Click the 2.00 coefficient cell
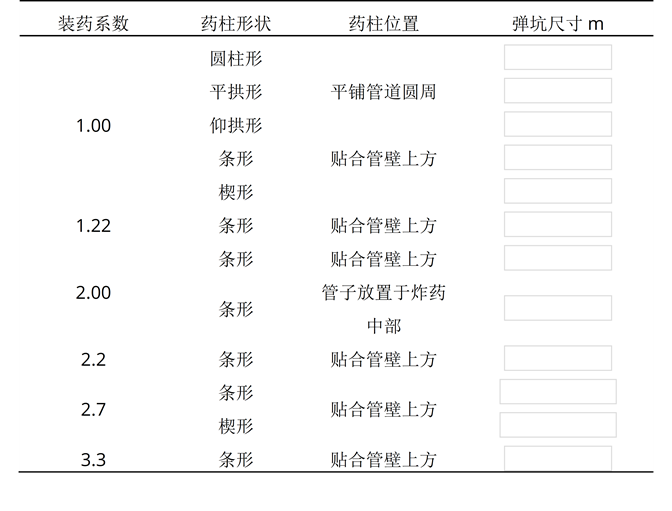The image size is (672, 511). tap(93, 293)
